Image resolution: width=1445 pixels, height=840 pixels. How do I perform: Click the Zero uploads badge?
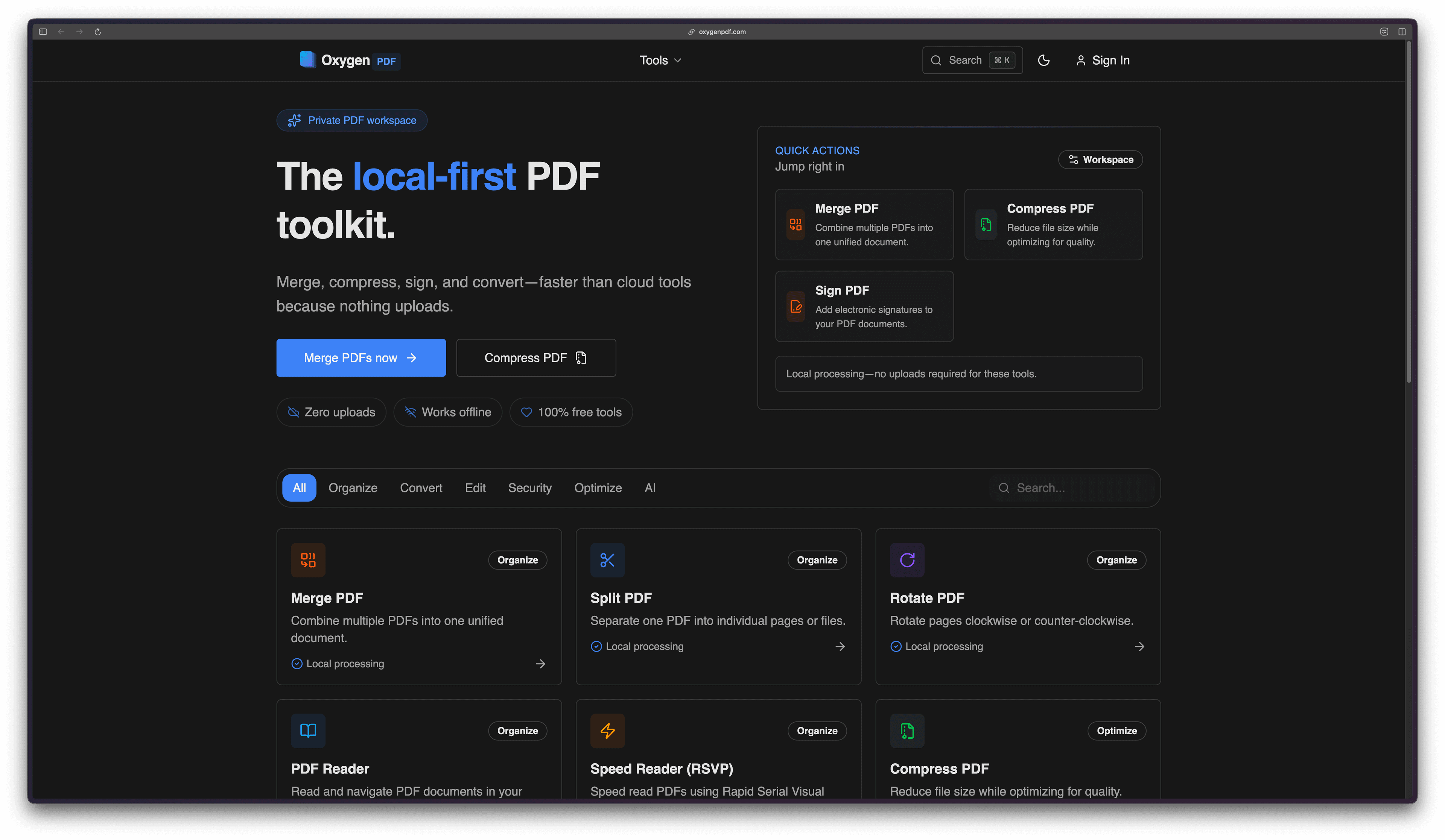click(x=332, y=412)
